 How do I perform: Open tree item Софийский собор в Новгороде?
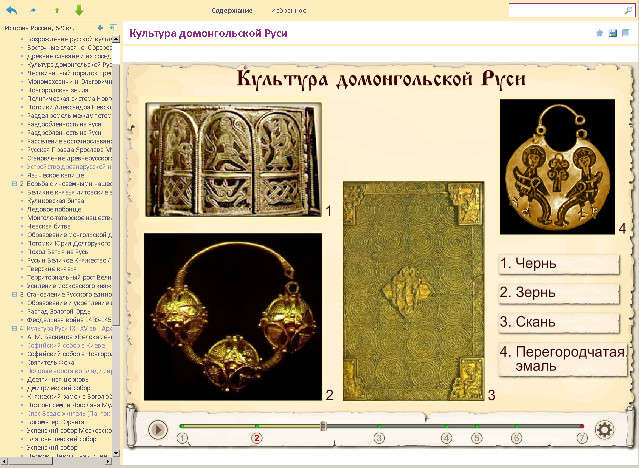point(69,354)
